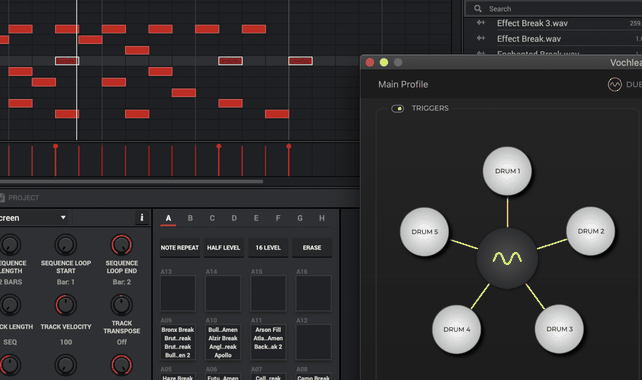642x380 pixels.
Task: Click the Sequence Length knob
Action: pos(10,245)
